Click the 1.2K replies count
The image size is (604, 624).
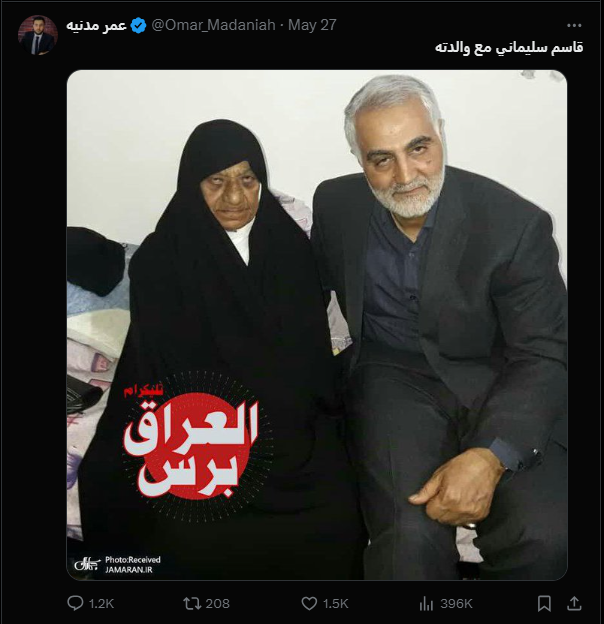pos(101,604)
